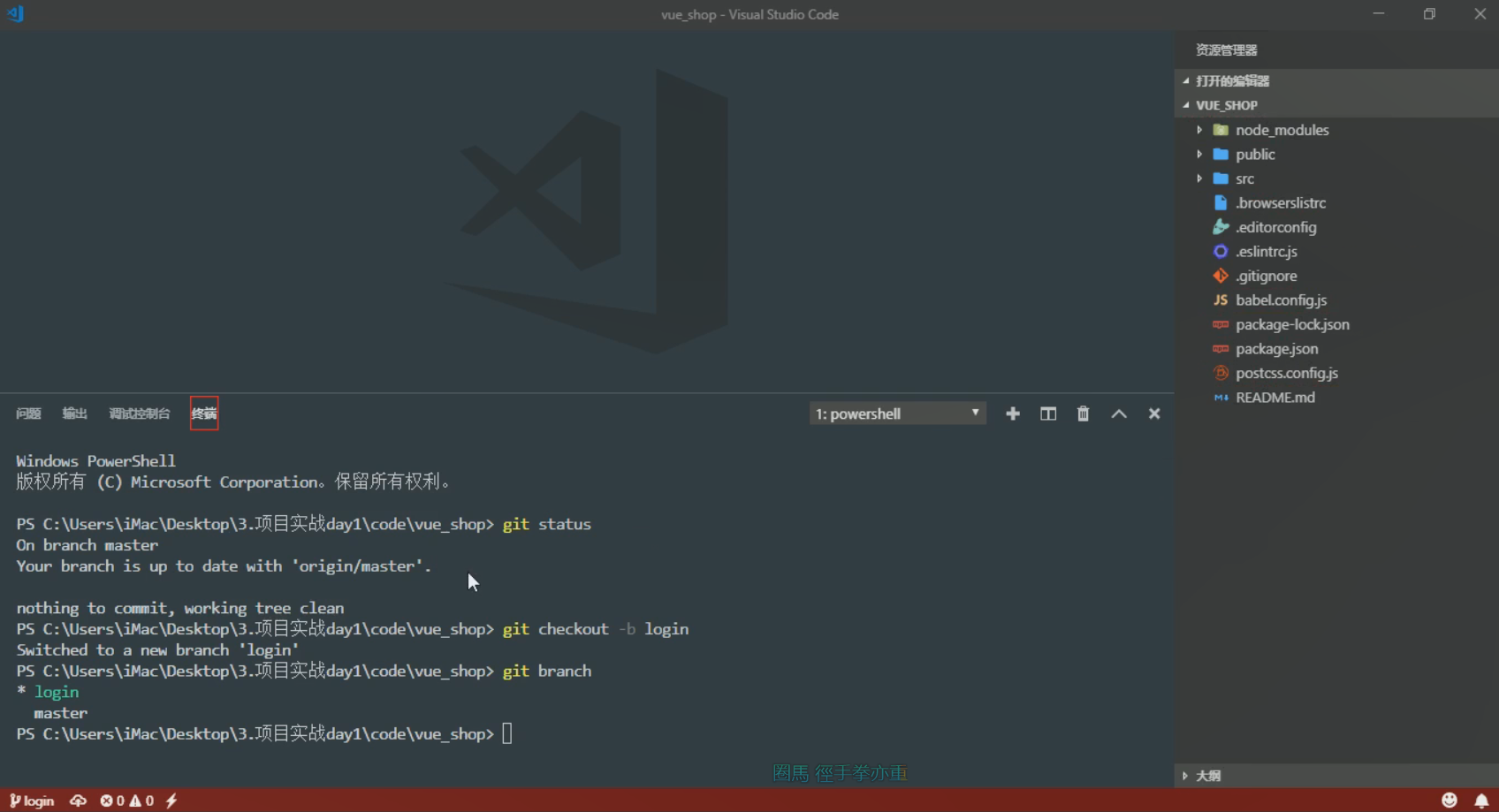
Task: Click the login branch indicator in status bar
Action: point(32,801)
